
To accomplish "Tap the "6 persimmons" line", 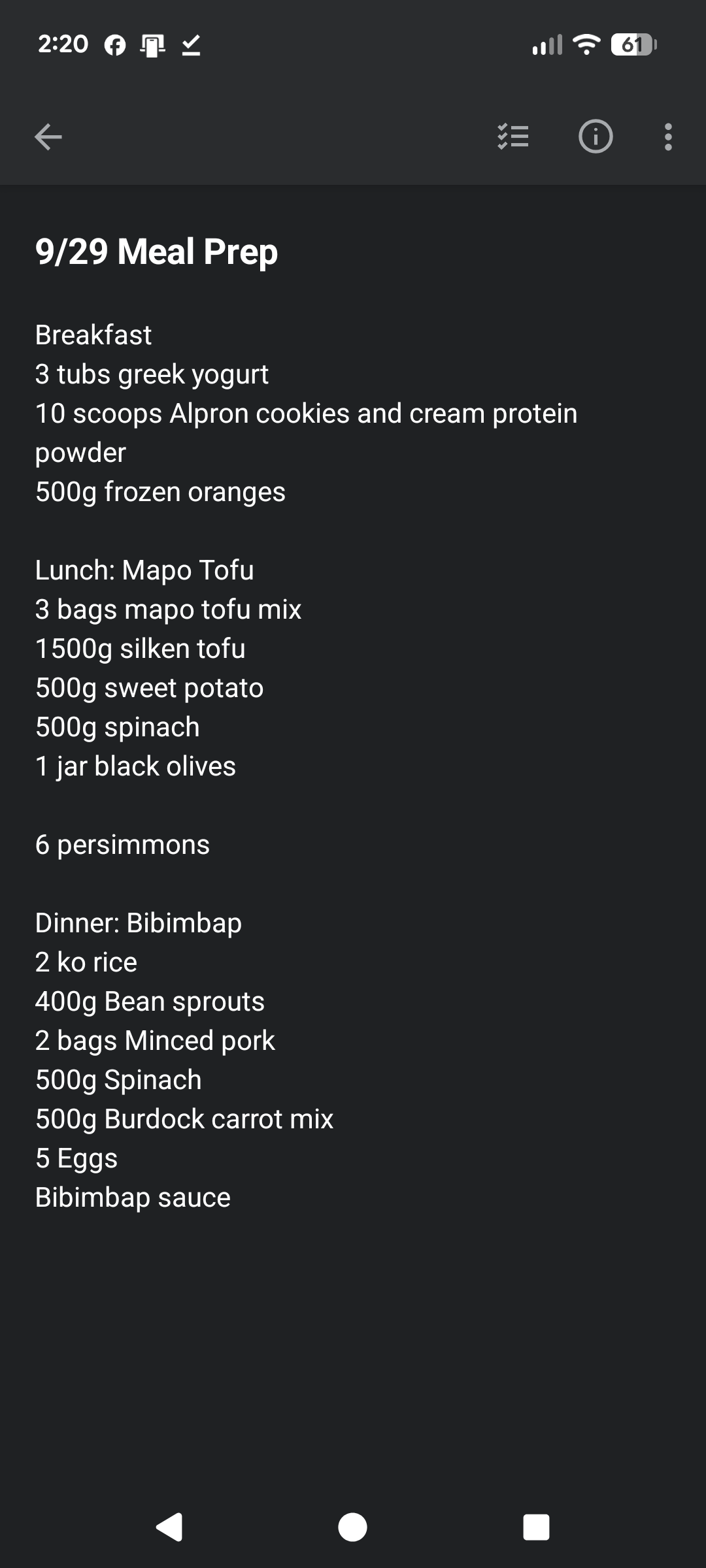I will pyautogui.click(x=122, y=845).
